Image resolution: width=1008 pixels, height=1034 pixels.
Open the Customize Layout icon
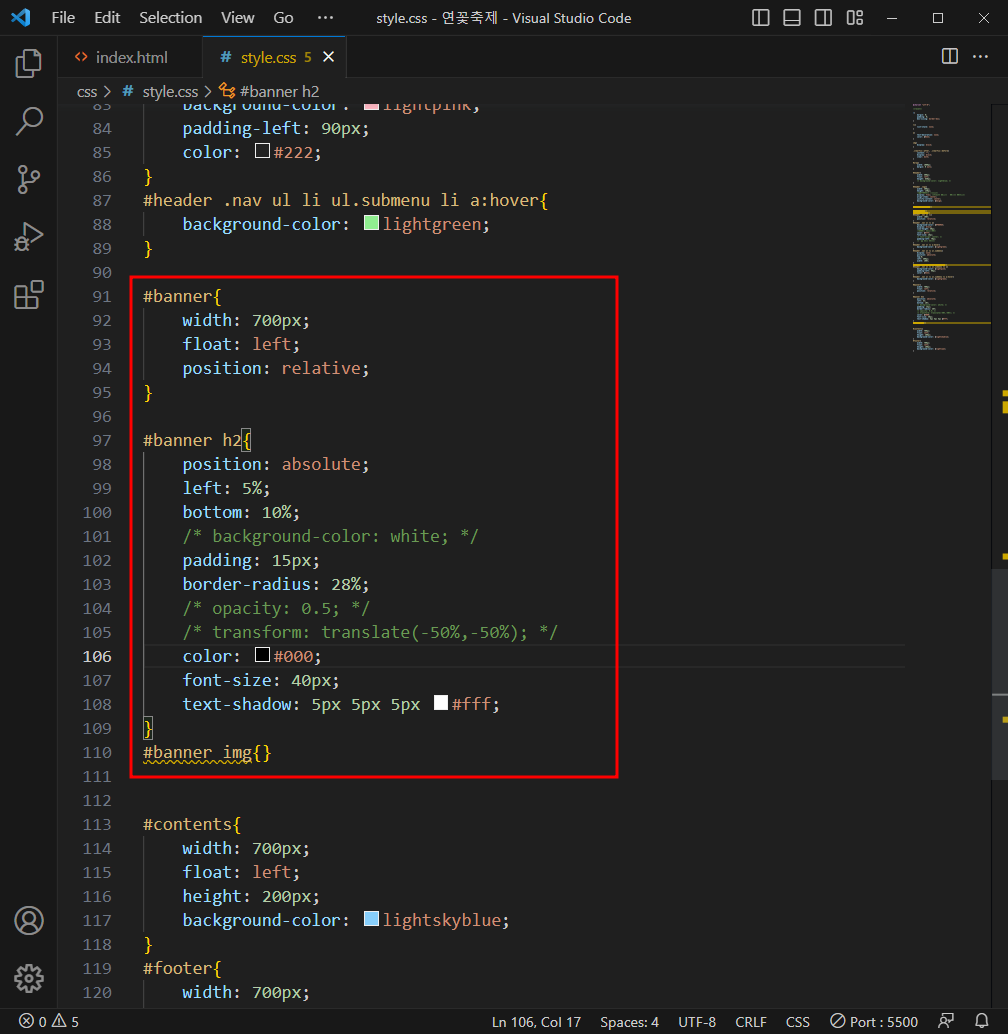(x=854, y=18)
